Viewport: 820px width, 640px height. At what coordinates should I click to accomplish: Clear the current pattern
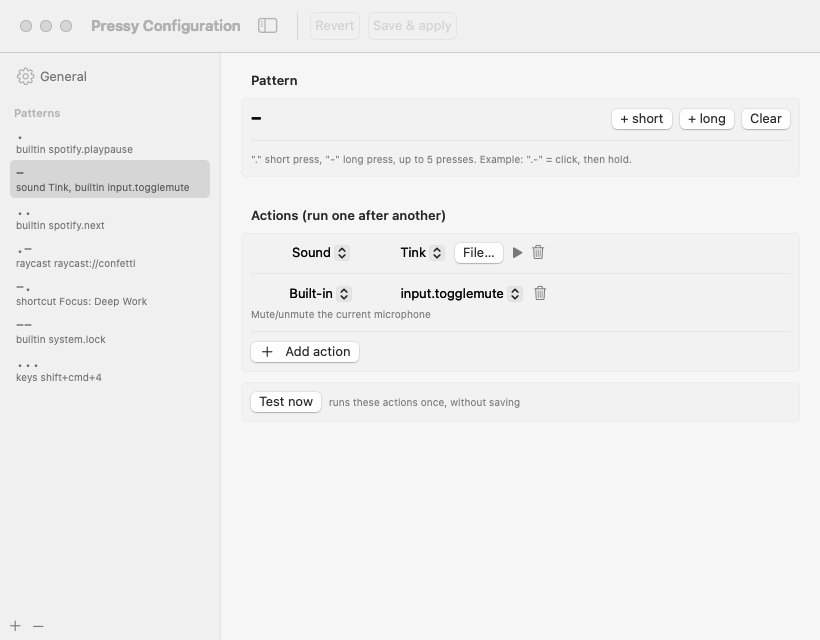point(766,119)
